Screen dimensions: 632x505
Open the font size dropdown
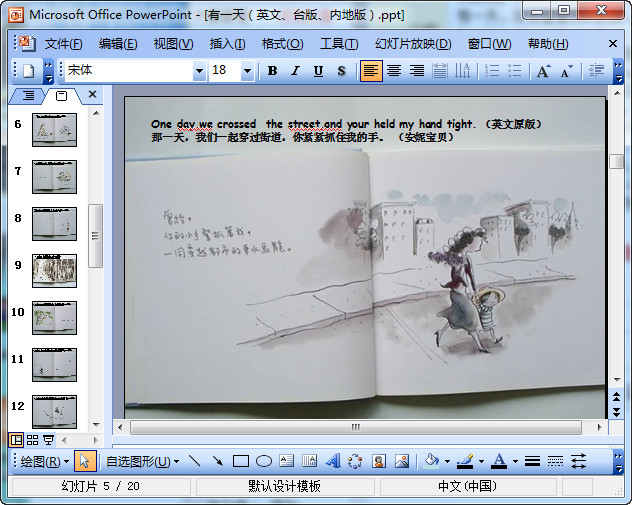click(x=247, y=71)
